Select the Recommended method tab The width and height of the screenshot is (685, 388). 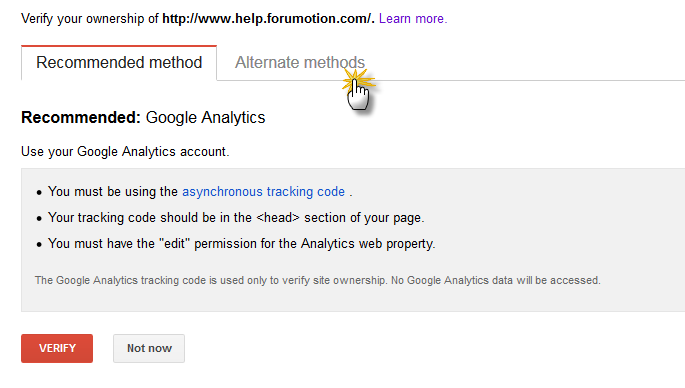point(119,62)
